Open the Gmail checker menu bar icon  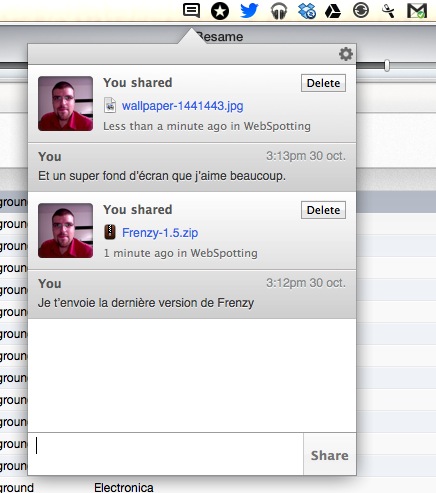[417, 11]
